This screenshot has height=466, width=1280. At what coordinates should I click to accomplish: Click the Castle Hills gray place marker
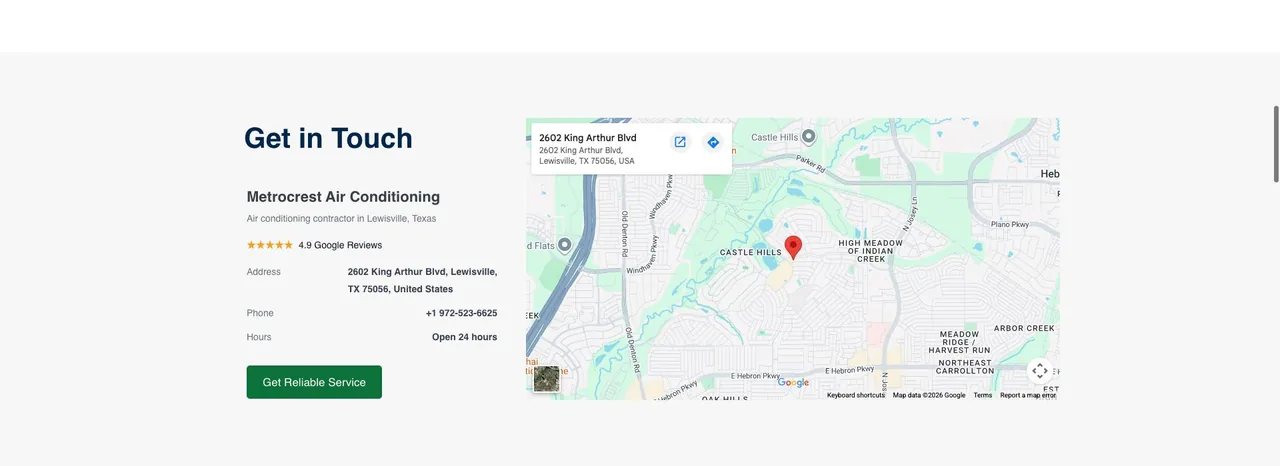pos(809,136)
